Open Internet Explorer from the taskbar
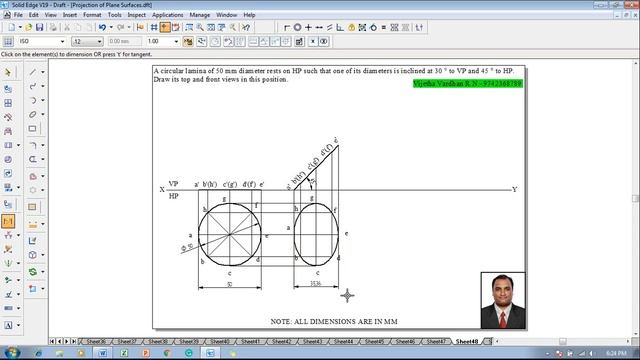This screenshot has height=360, width=640. tap(38, 353)
